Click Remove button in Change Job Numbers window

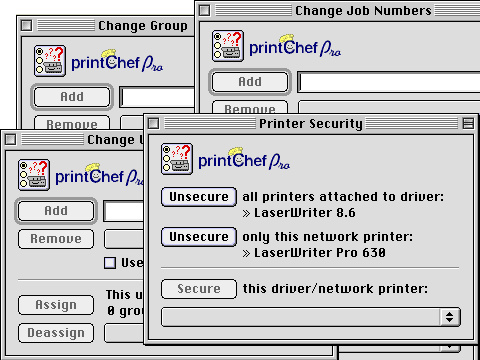tap(250, 107)
